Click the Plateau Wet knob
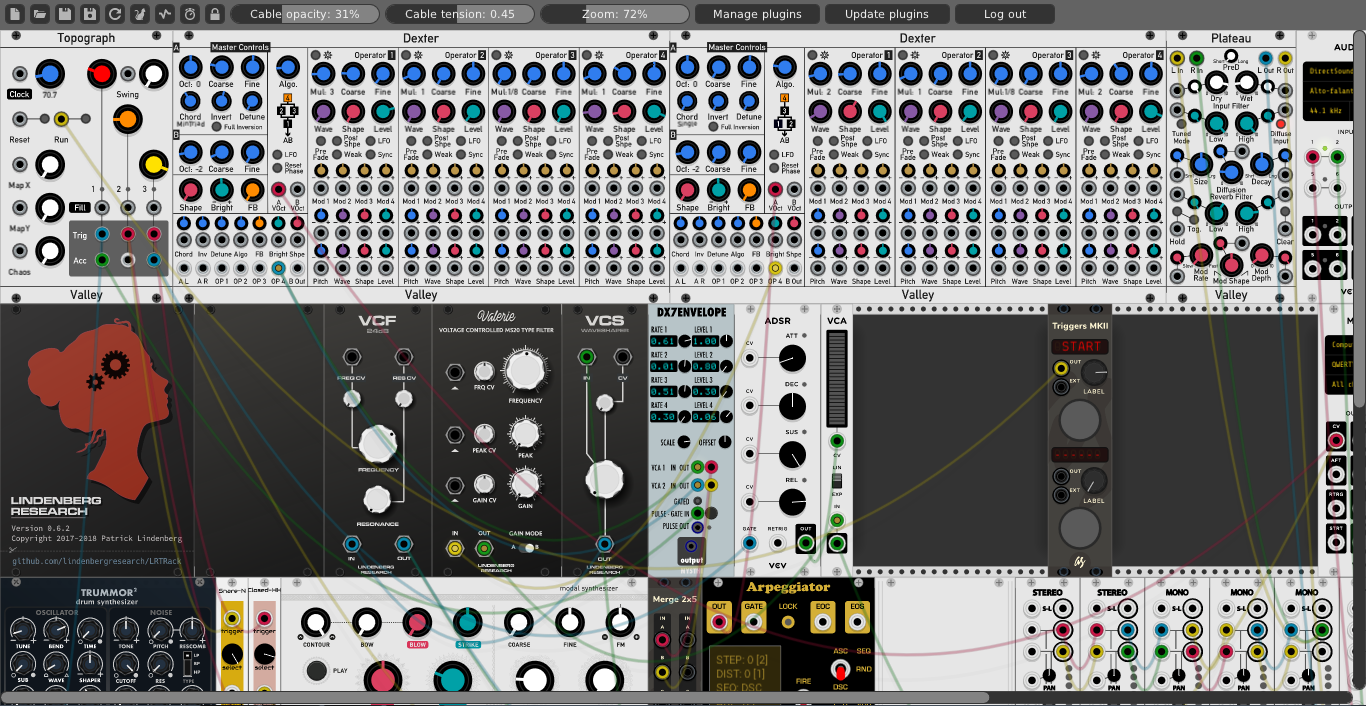This screenshot has width=1366, height=706. click(1246, 82)
